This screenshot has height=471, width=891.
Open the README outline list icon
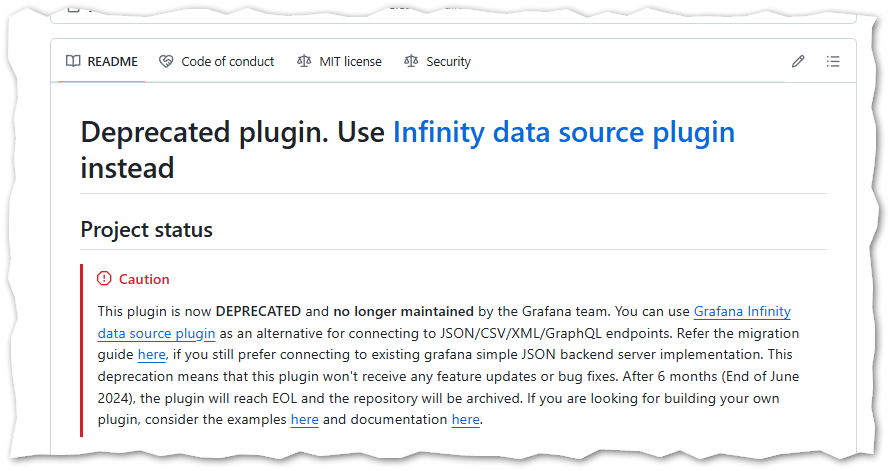tap(833, 62)
